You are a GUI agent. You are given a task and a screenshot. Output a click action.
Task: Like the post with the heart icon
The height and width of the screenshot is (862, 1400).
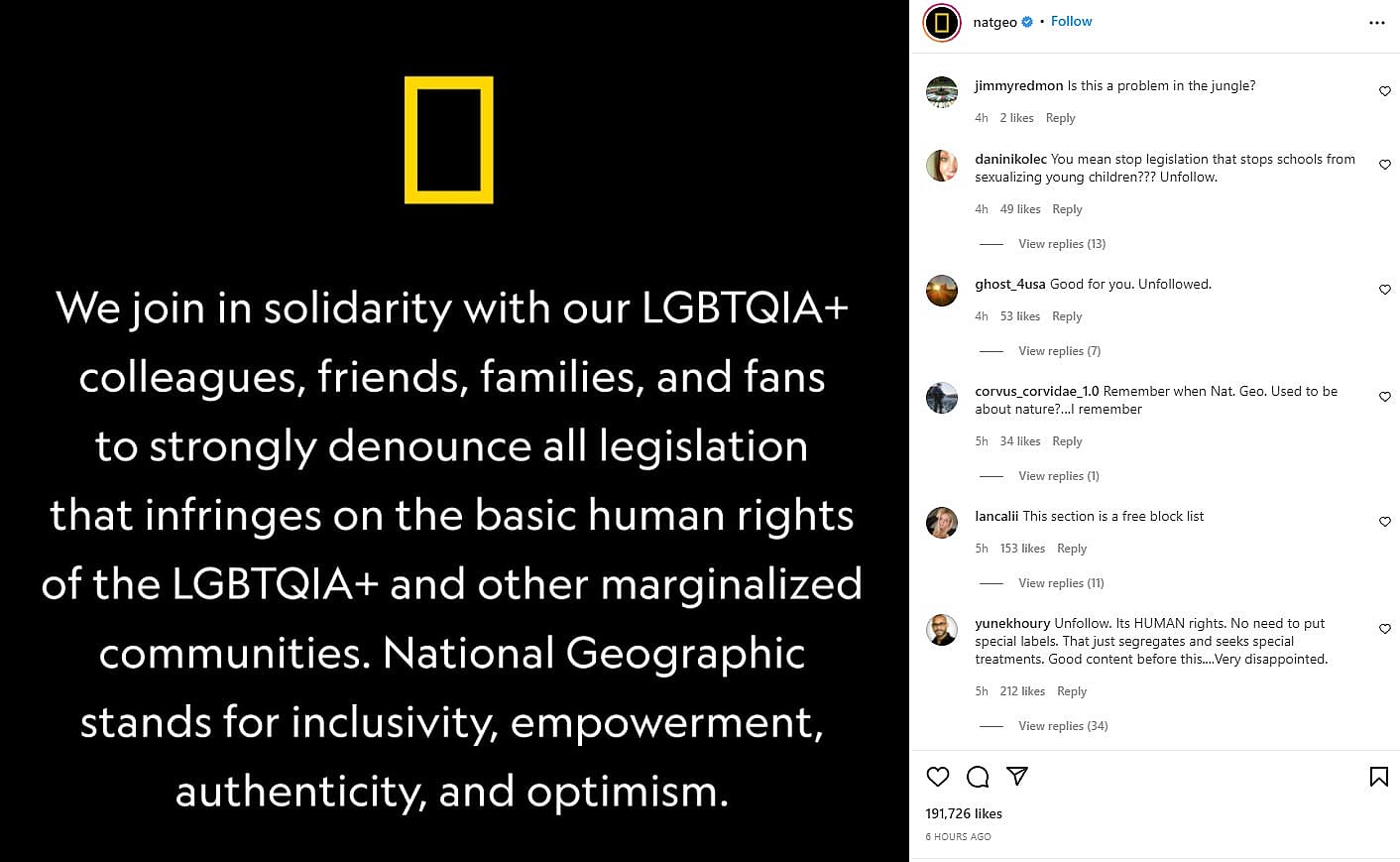(x=937, y=777)
